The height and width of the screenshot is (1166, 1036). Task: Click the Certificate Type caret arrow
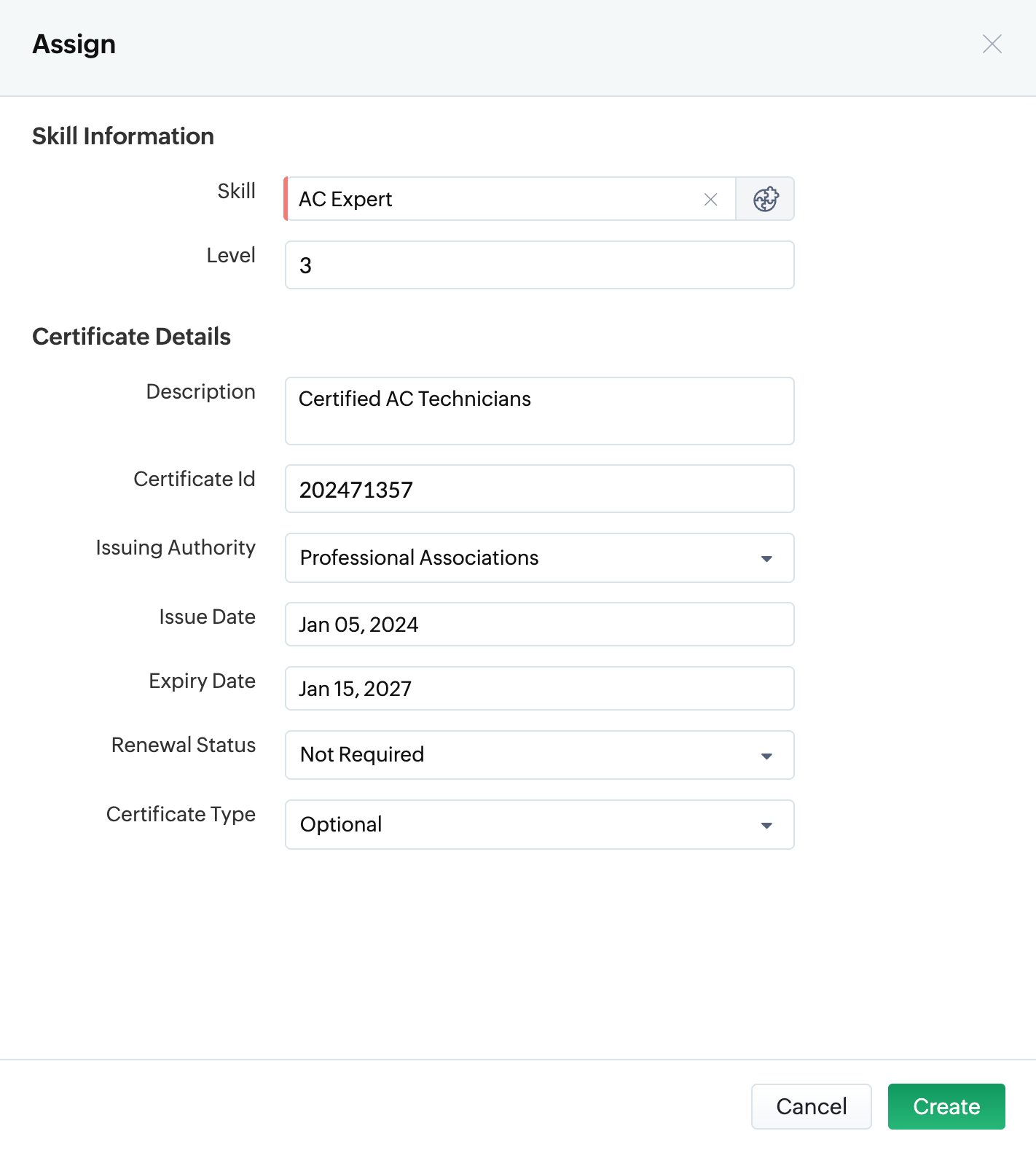(766, 826)
